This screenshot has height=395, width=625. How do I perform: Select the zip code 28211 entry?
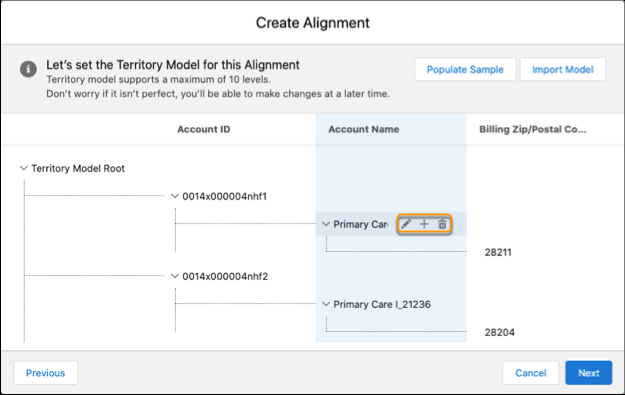[x=498, y=252]
